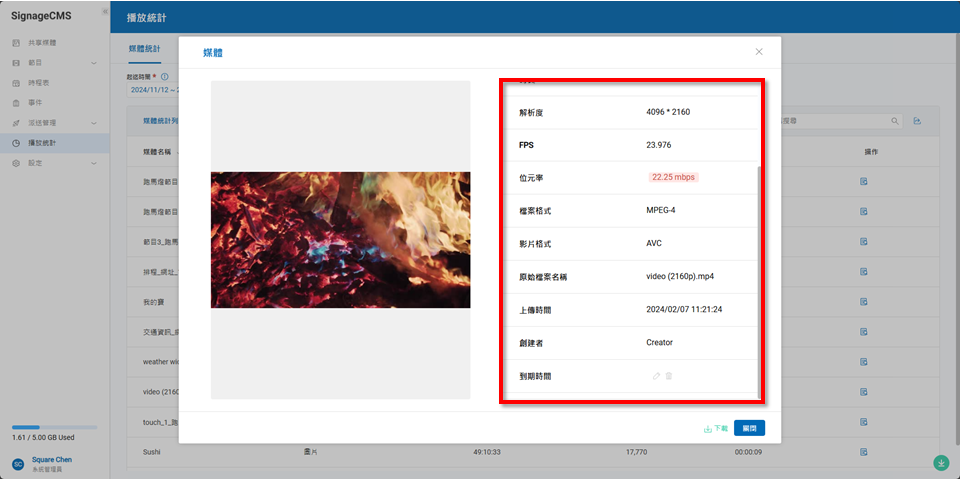
Task: Open details icon for 跑馬燈節目 first row
Action: [863, 182]
